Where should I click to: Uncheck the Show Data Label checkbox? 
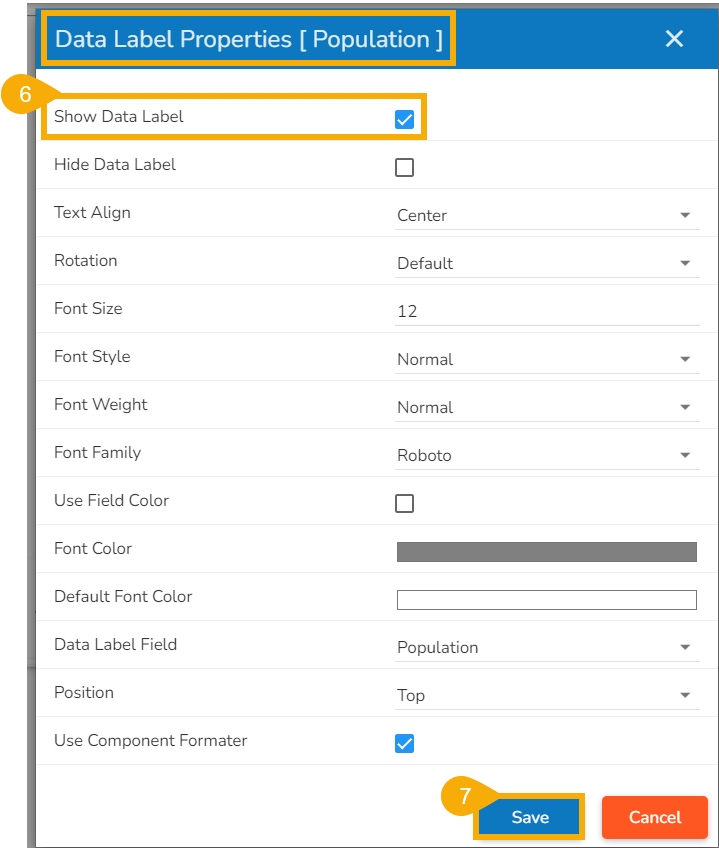[404, 120]
